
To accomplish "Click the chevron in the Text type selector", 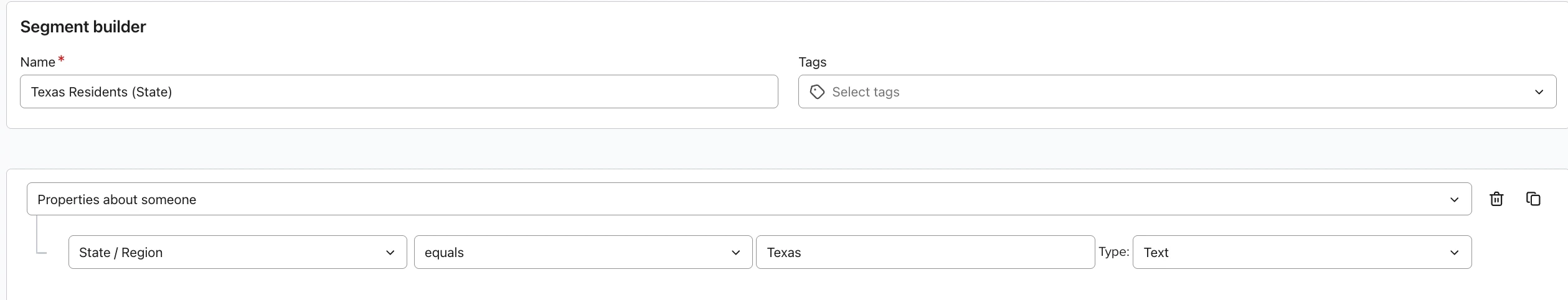I will tap(1454, 253).
